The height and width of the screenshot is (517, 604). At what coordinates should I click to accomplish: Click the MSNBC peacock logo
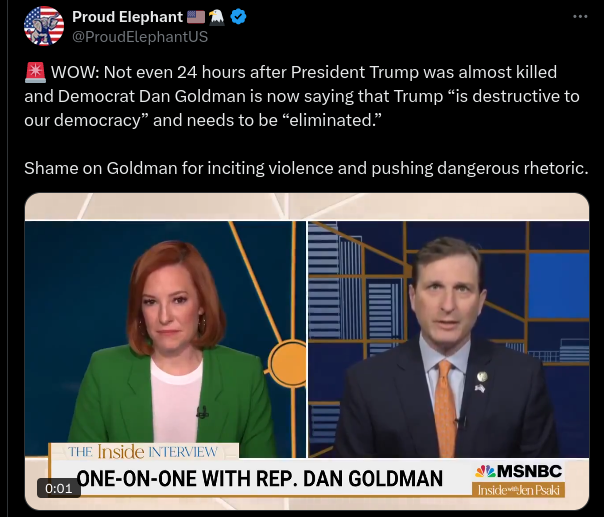point(485,472)
